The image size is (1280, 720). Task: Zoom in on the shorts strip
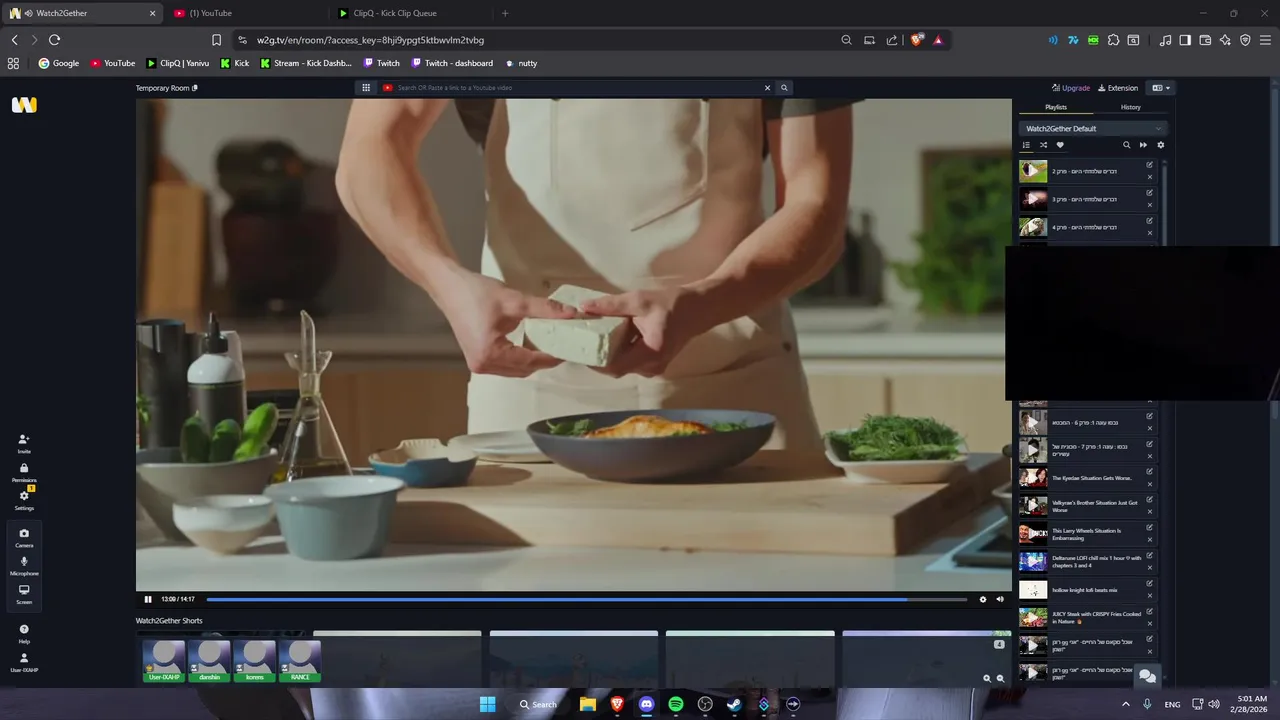click(987, 678)
